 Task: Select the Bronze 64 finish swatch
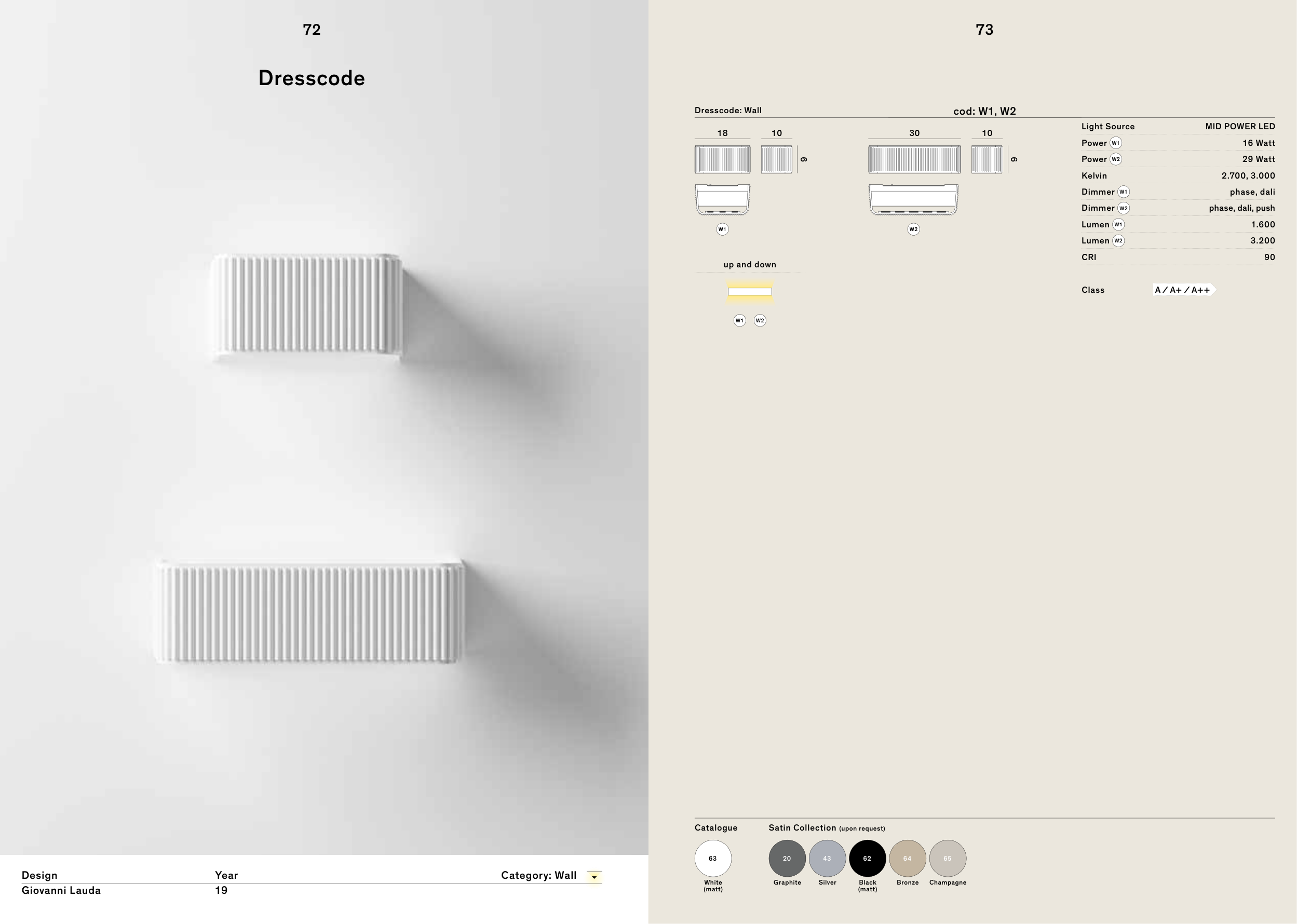[x=907, y=858]
